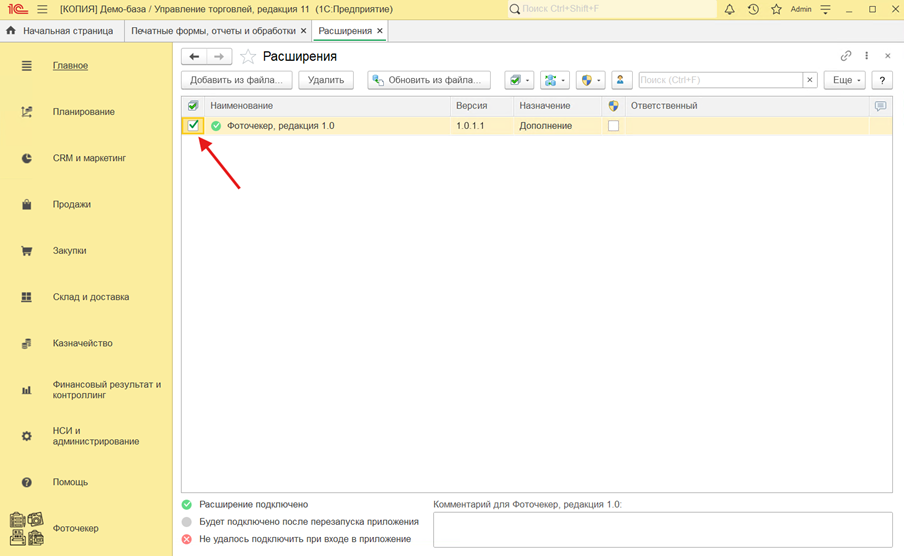Uncheck the Фоточекер extension checkbox

pyautogui.click(x=193, y=126)
